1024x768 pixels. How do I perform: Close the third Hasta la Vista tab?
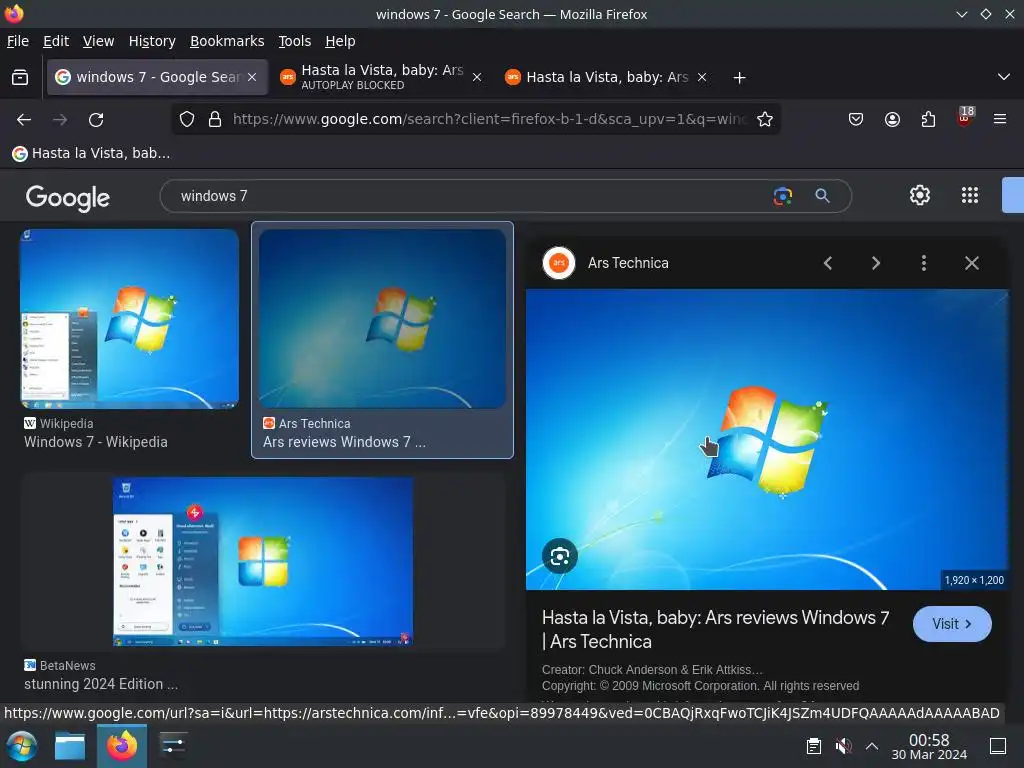(x=701, y=77)
